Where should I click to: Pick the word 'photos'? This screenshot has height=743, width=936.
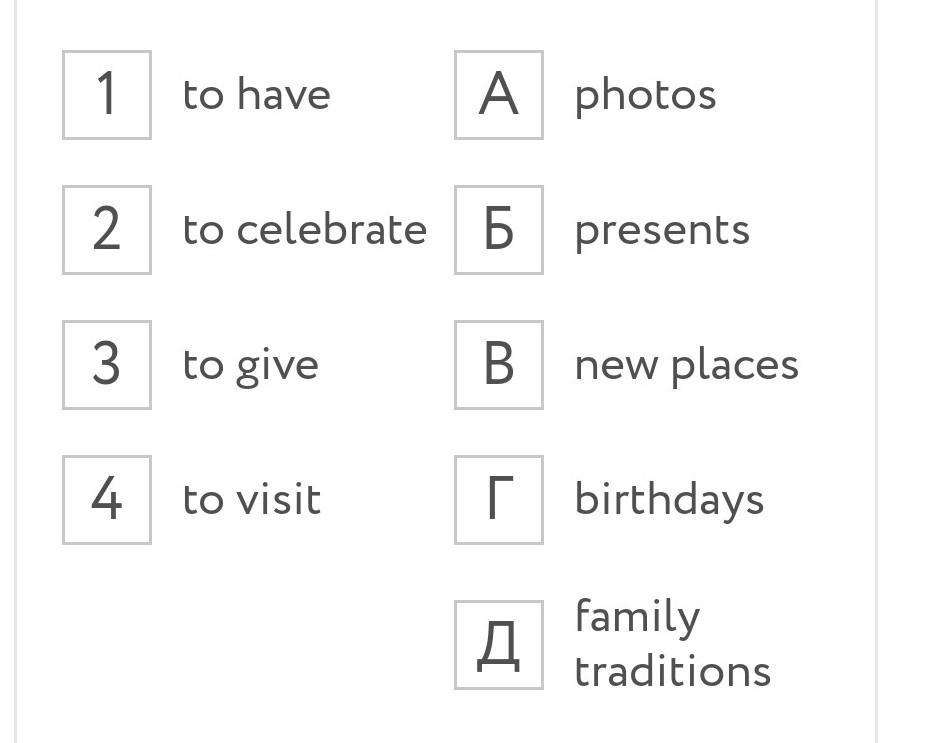pyautogui.click(x=645, y=97)
